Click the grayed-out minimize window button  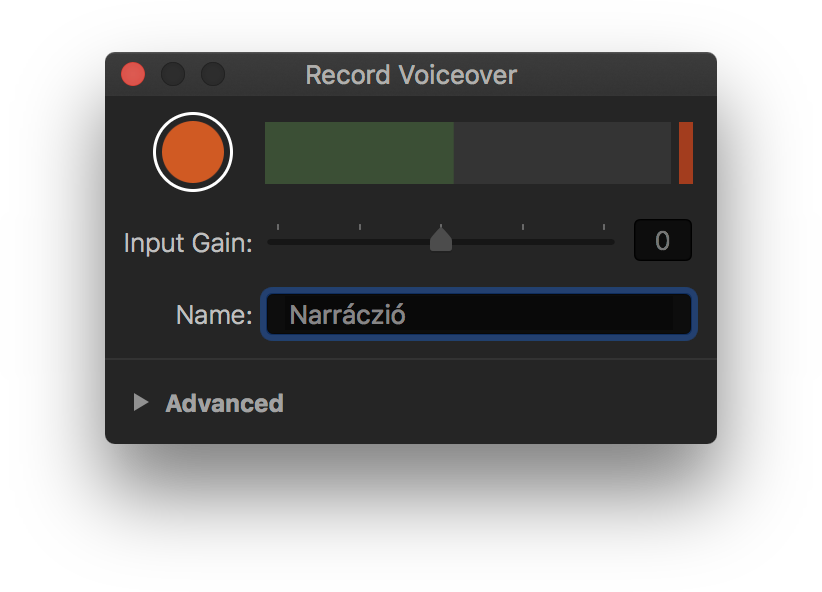pos(173,74)
